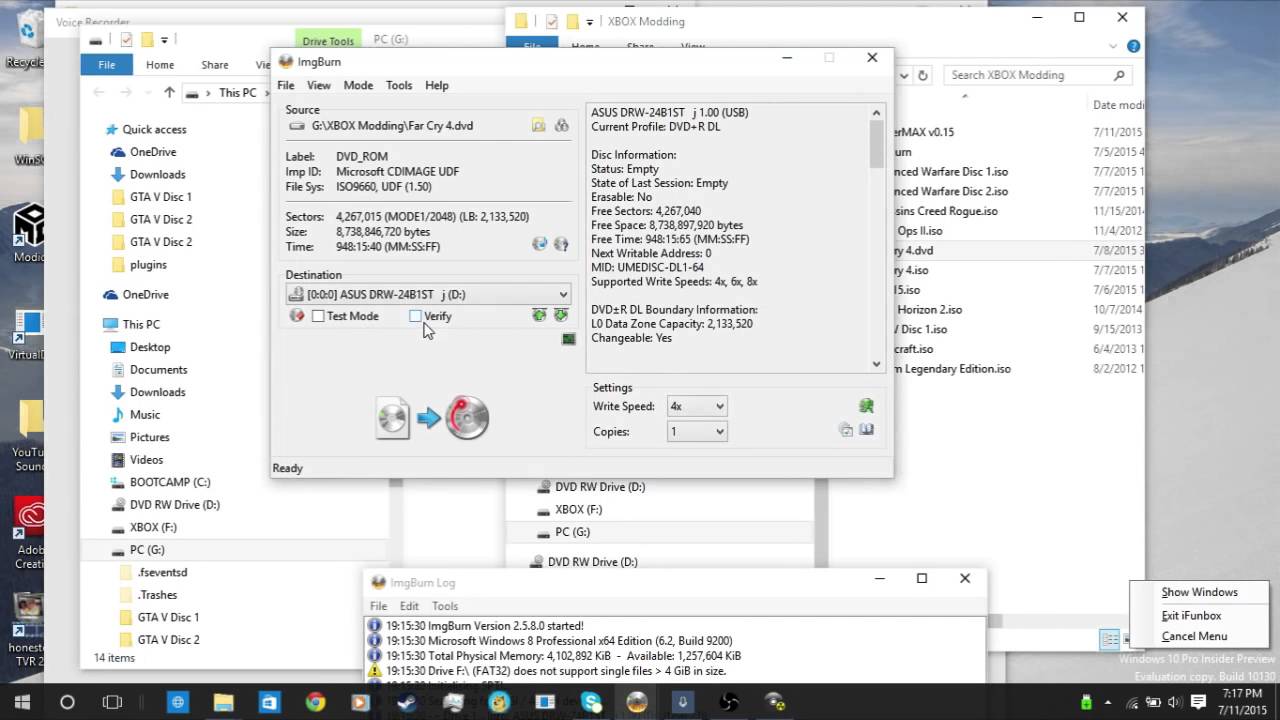The image size is (1280, 720).
Task: Select .Trashes folder in navigation pane
Action: pyautogui.click(x=158, y=595)
